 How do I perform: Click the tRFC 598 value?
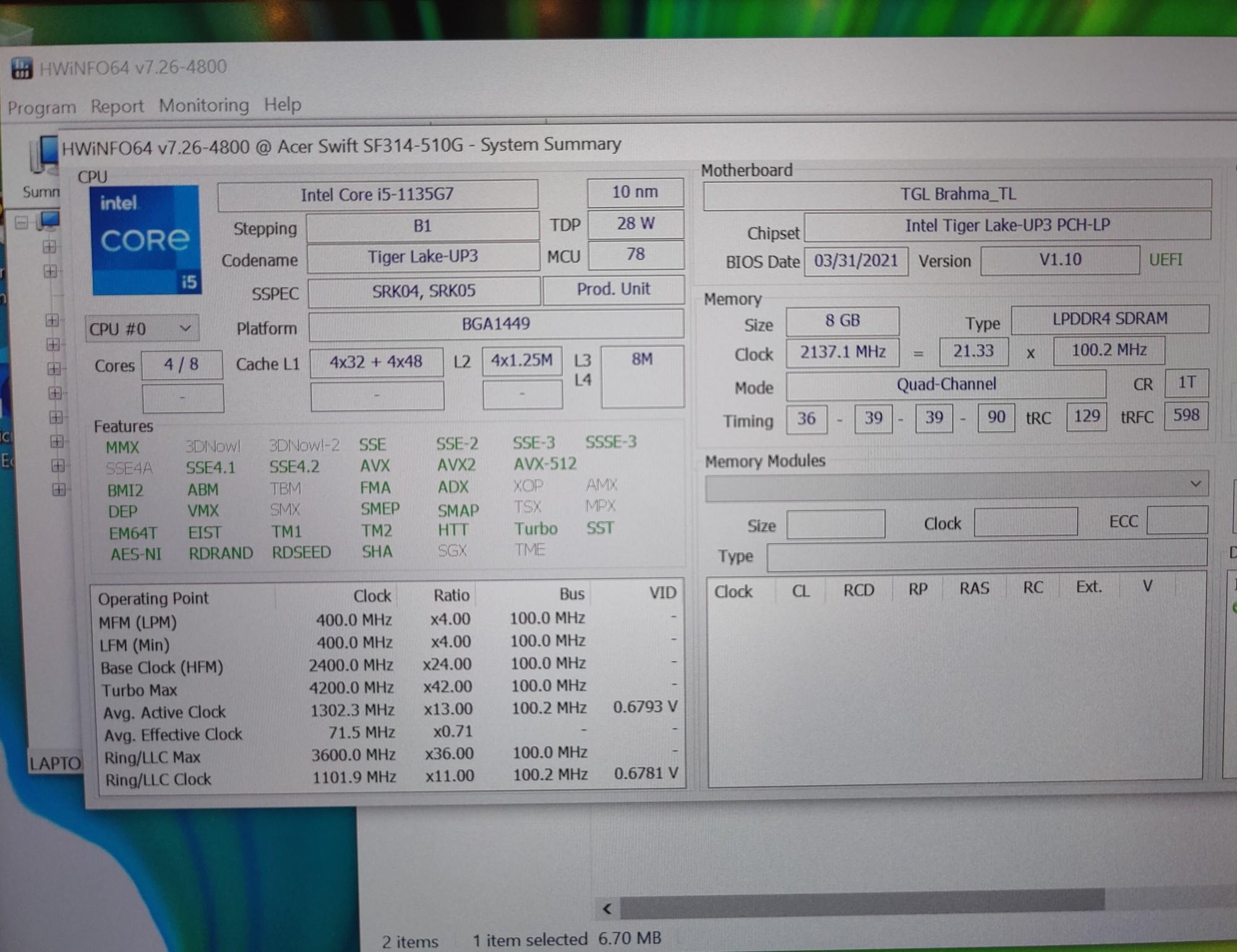pos(1186,415)
